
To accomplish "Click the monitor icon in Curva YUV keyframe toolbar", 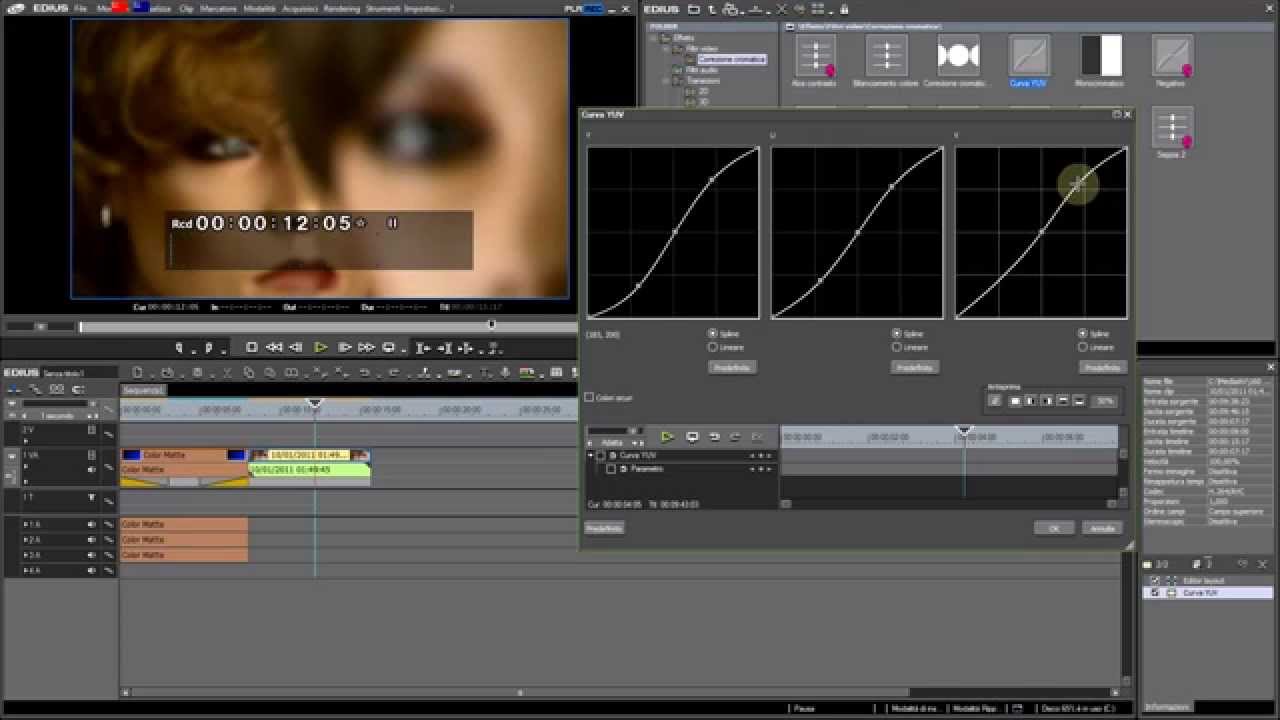I will 692,437.
